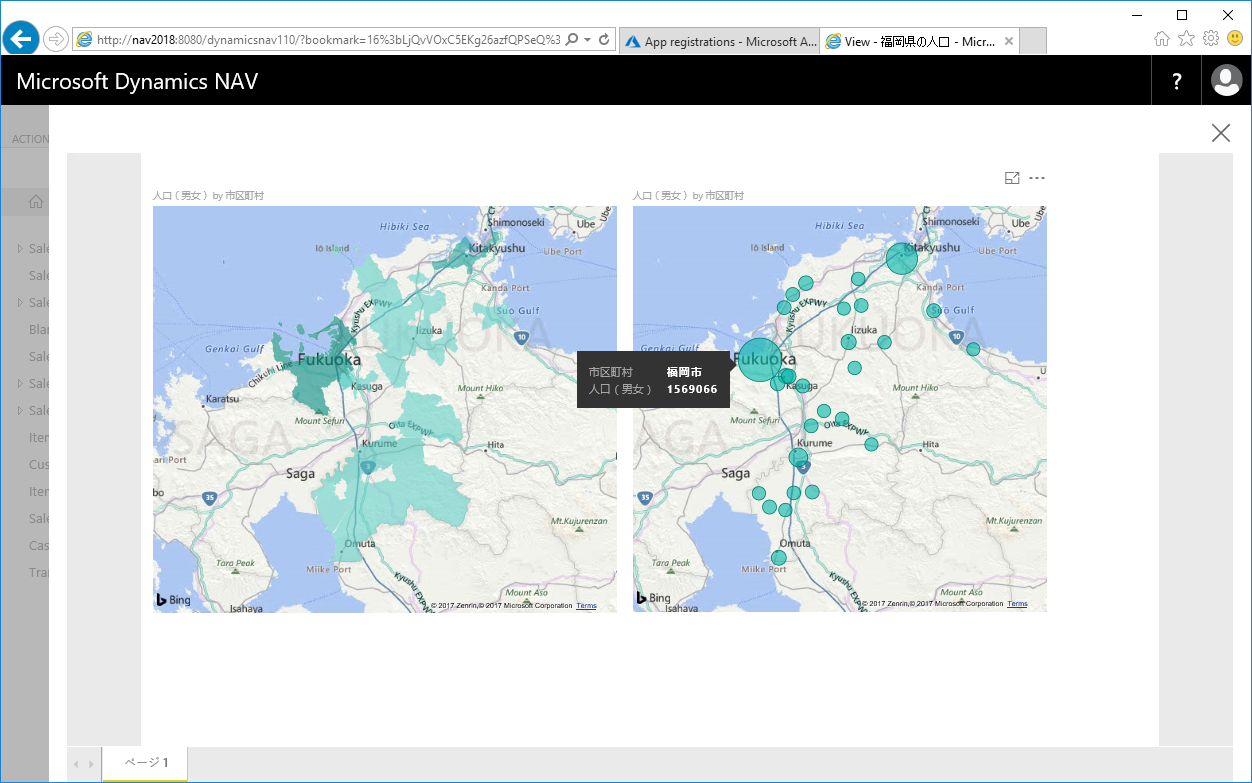Go to the browser home page icon

(x=1161, y=39)
